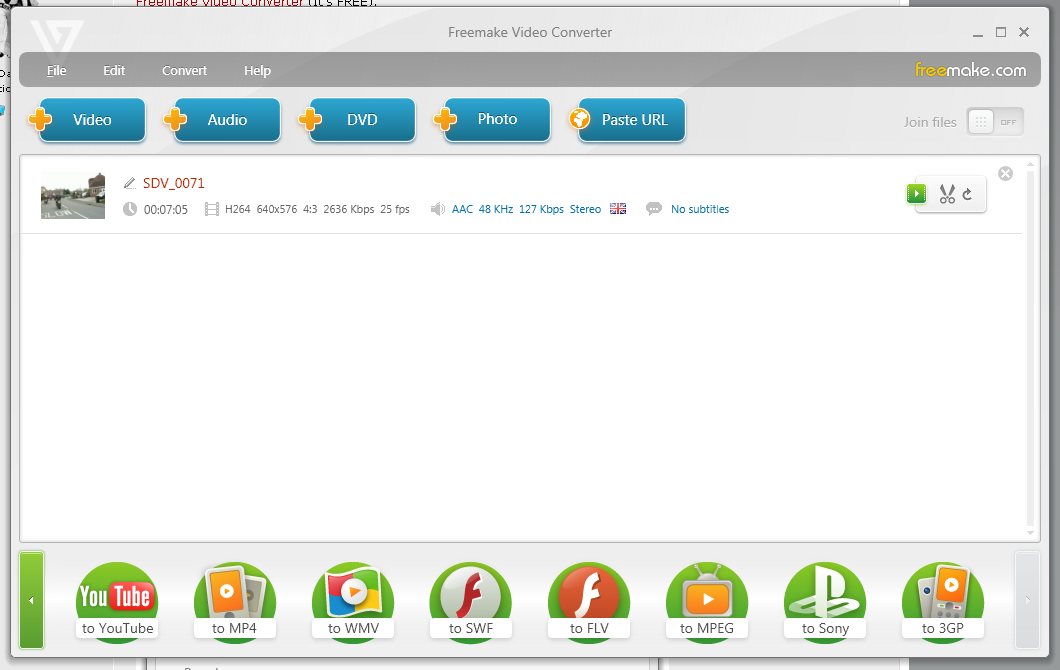
Task: Click the duration 00:07:05 text
Action: [166, 210]
